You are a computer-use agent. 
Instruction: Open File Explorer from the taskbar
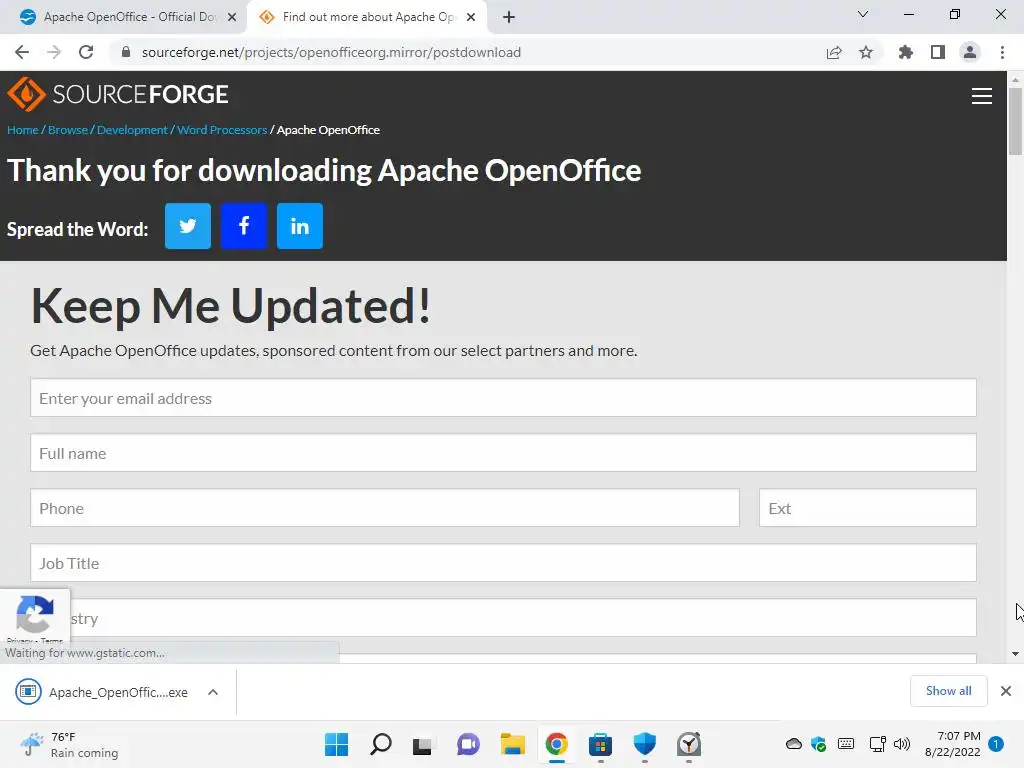(513, 744)
